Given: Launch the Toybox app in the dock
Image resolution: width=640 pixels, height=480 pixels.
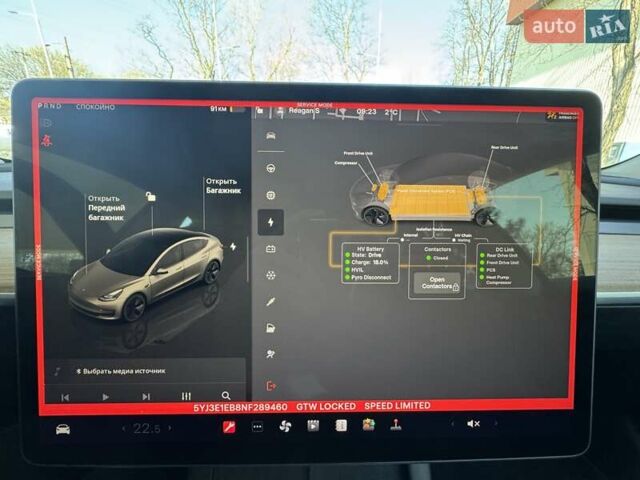Looking at the screenshot, I should [x=369, y=424].
